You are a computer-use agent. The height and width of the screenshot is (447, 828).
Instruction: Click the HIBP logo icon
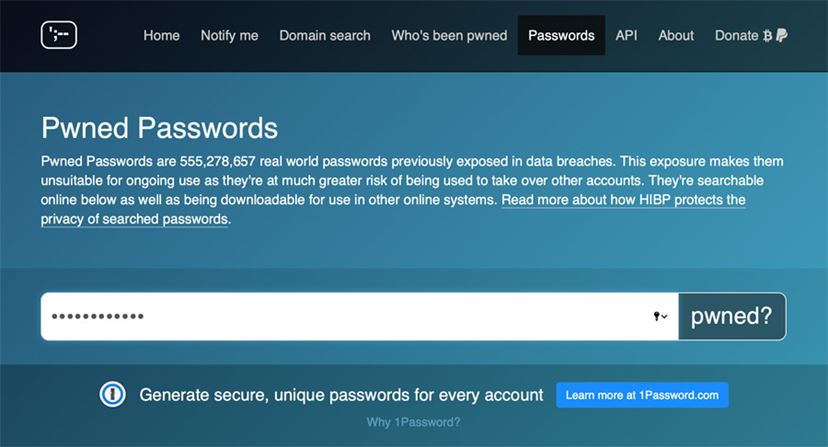[x=59, y=35]
